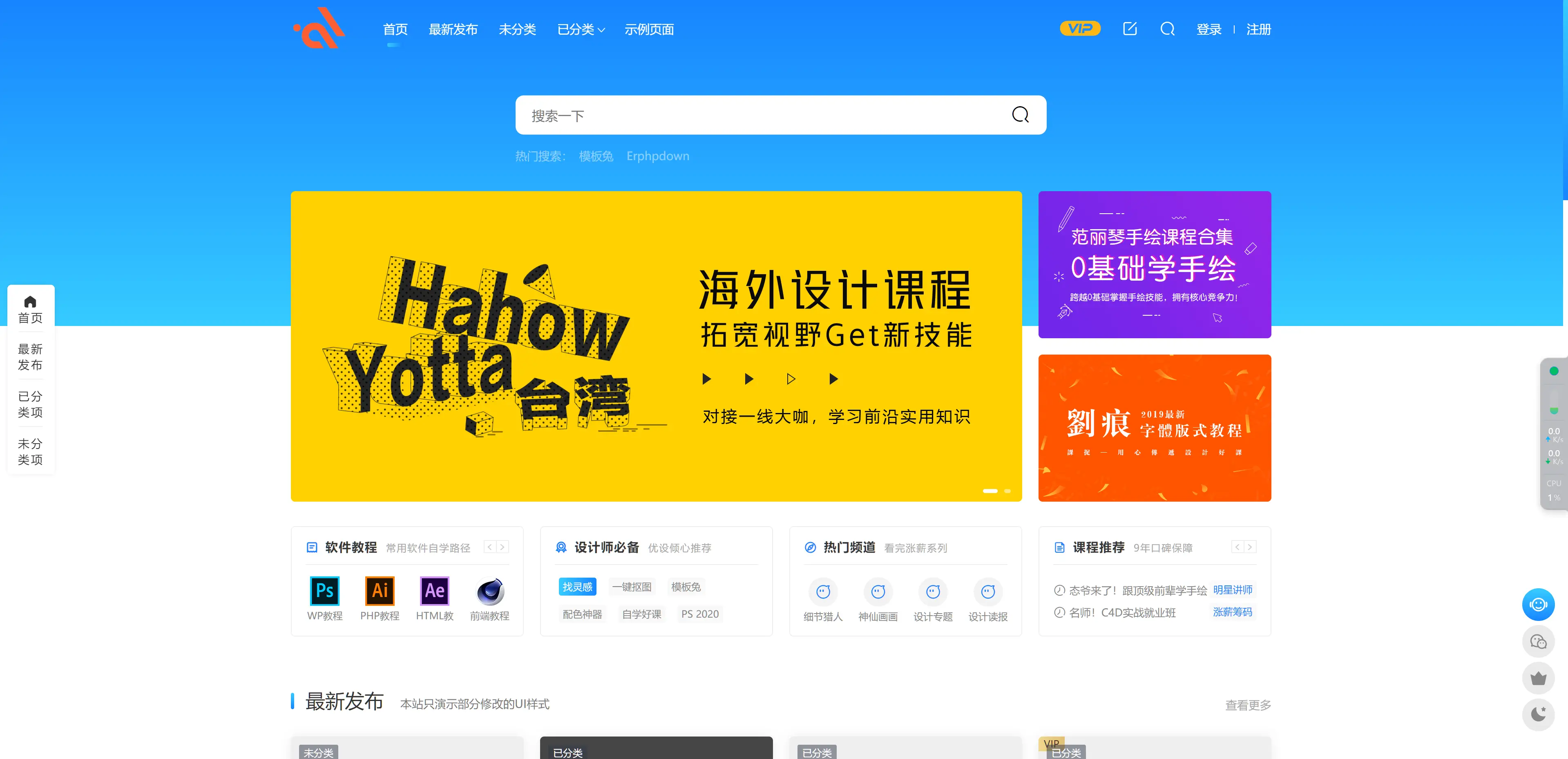This screenshot has height=759, width=1568.
Task: Click the After Effects HTML教 icon
Action: click(434, 591)
